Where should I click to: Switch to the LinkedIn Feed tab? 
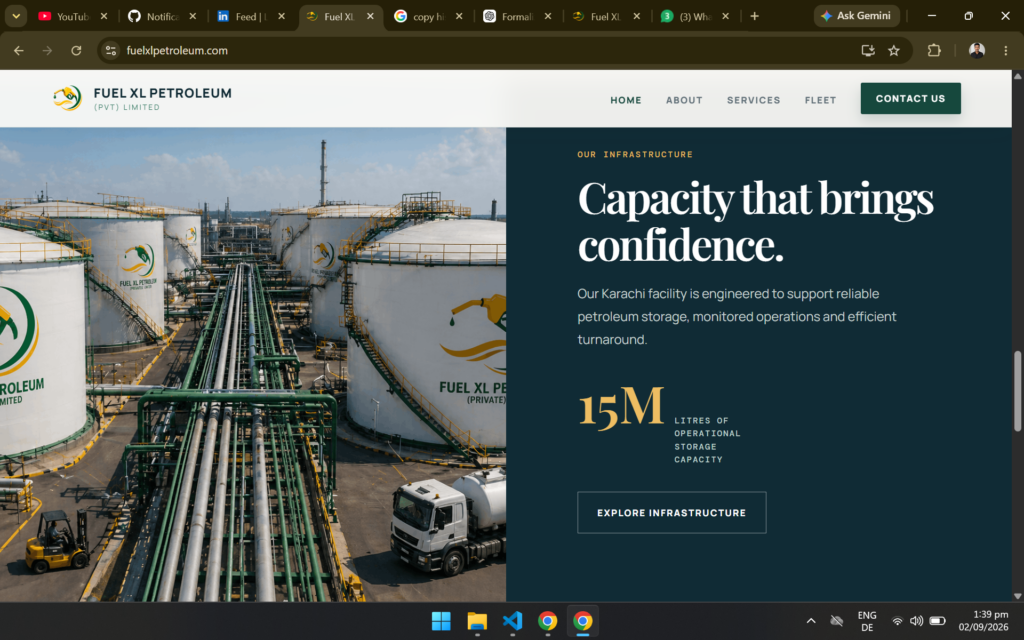[x=242, y=16]
